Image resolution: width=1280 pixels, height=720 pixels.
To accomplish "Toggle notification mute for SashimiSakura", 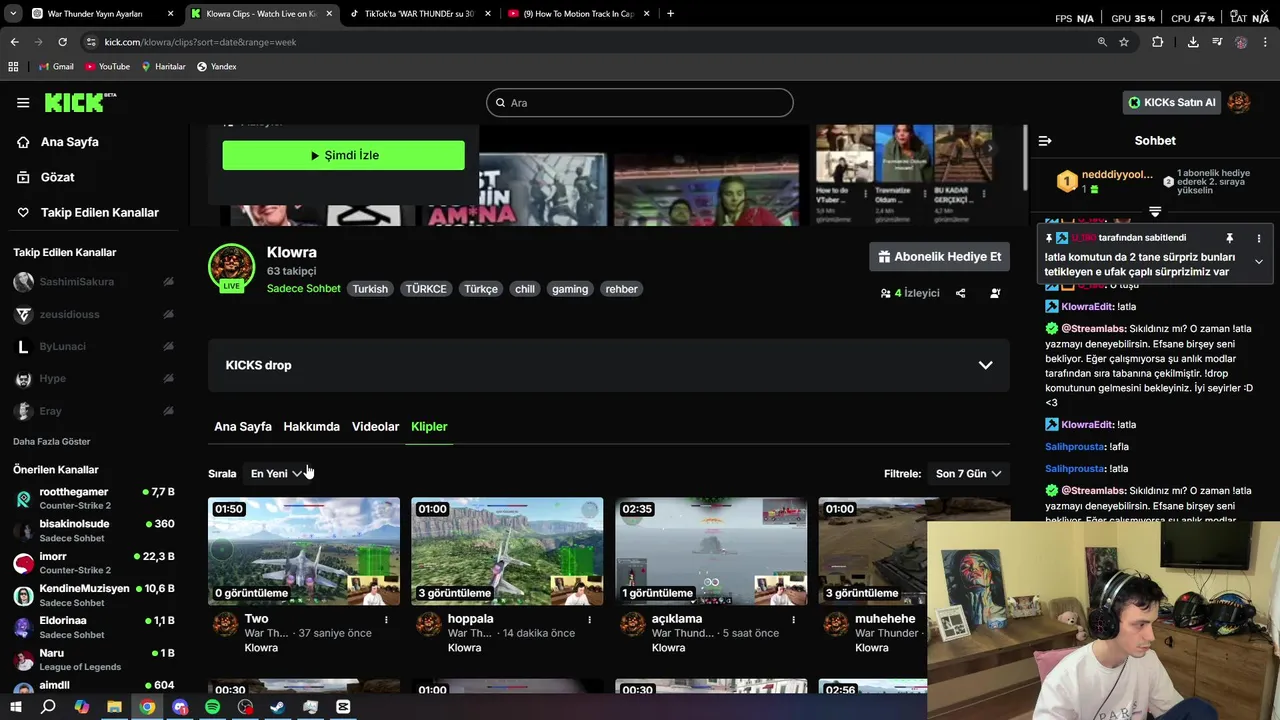I will pos(168,282).
